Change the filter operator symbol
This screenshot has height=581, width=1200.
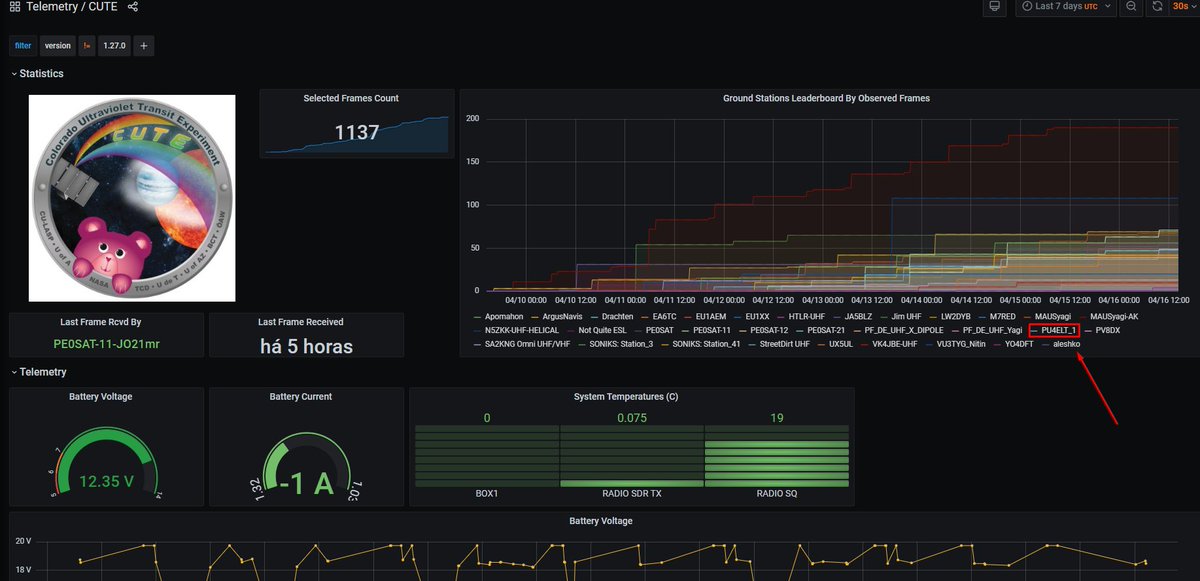[87, 45]
